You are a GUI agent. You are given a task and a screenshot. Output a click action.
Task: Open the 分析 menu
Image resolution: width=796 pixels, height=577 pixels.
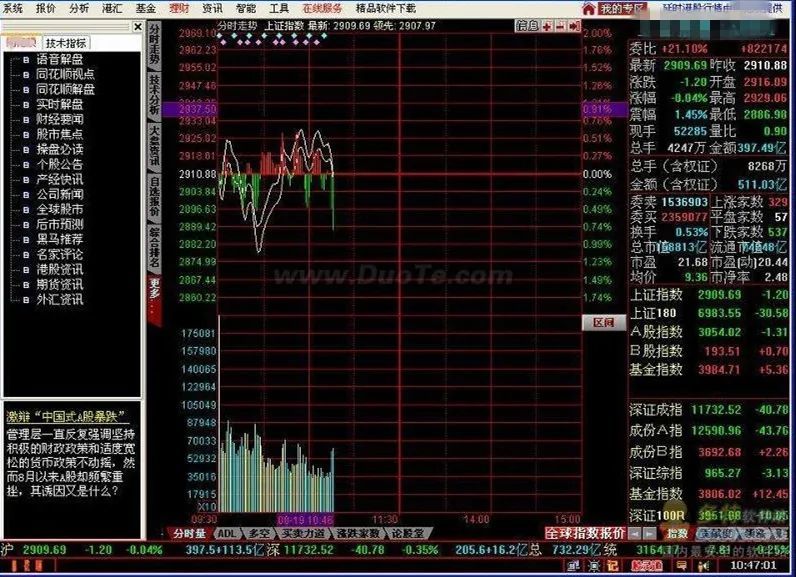(x=79, y=8)
